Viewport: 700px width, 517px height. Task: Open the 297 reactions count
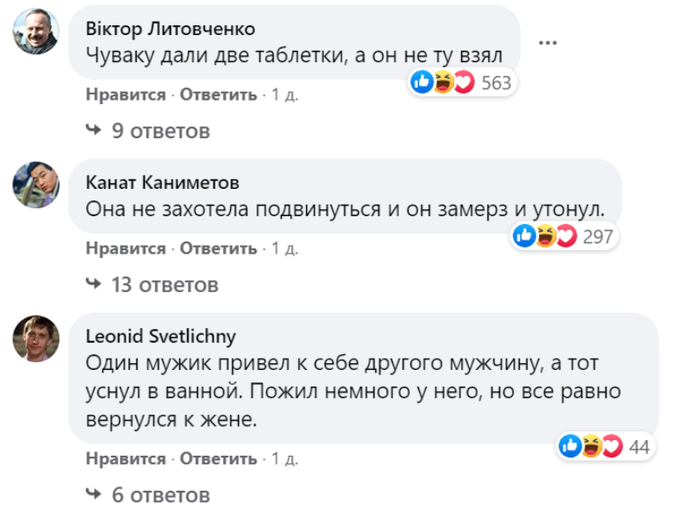pos(598,236)
